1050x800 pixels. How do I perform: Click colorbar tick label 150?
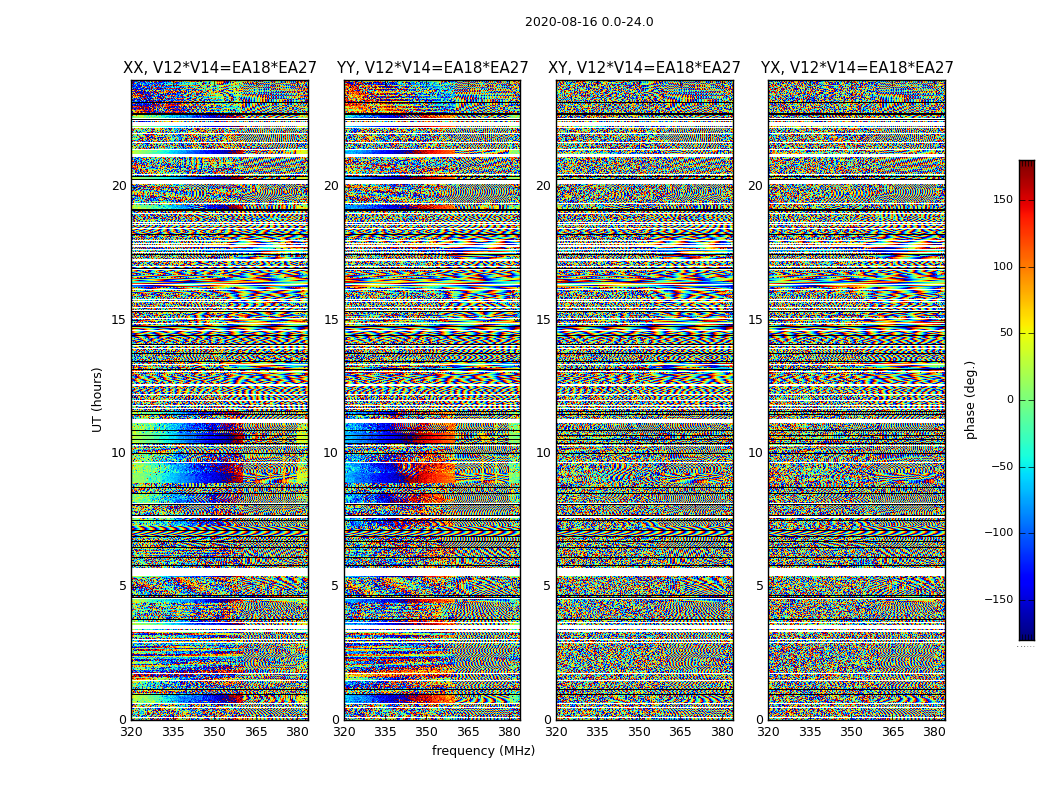1003,199
